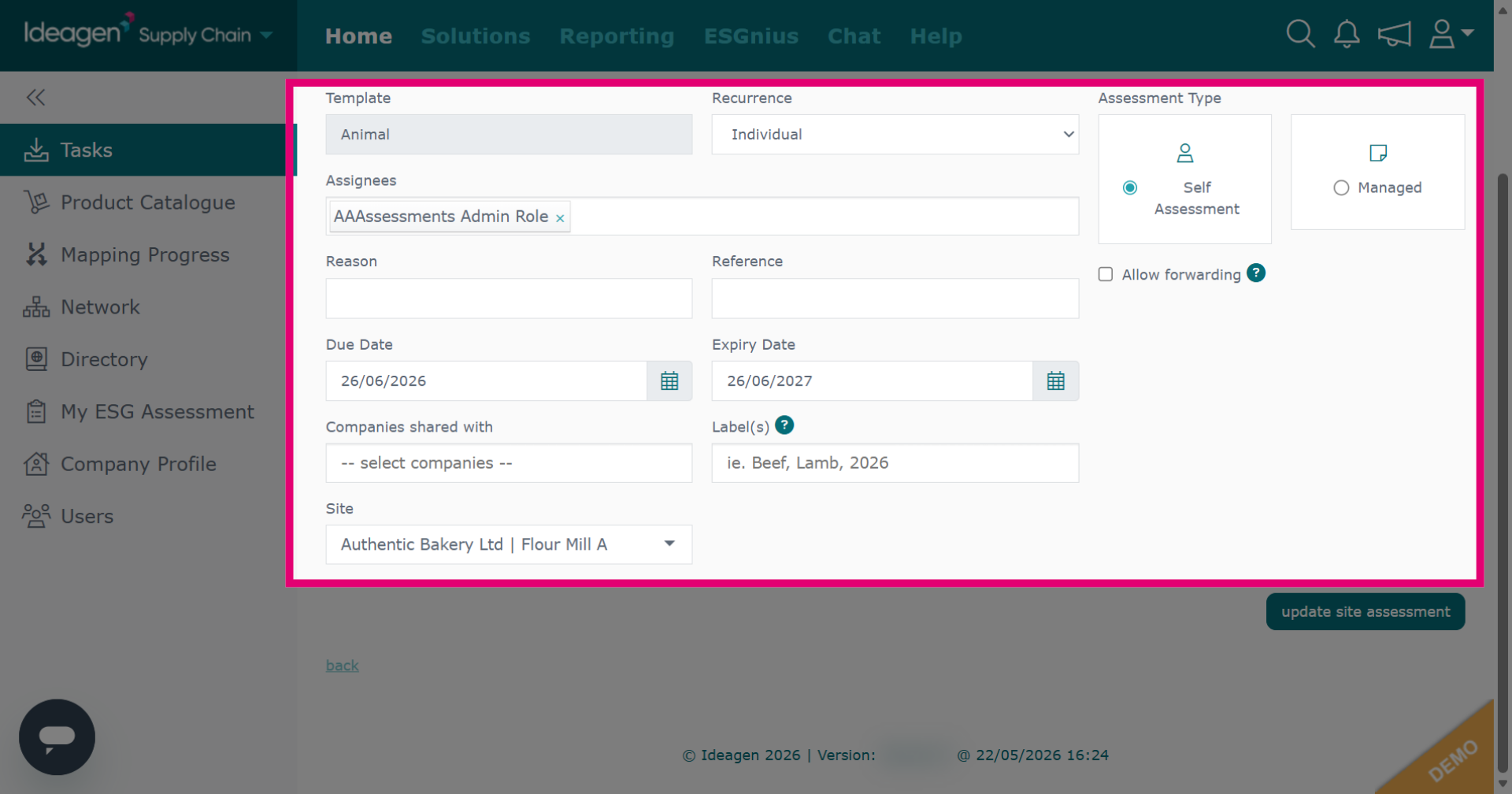Select Managed radio button
Image resolution: width=1512 pixels, height=794 pixels.
1341,187
